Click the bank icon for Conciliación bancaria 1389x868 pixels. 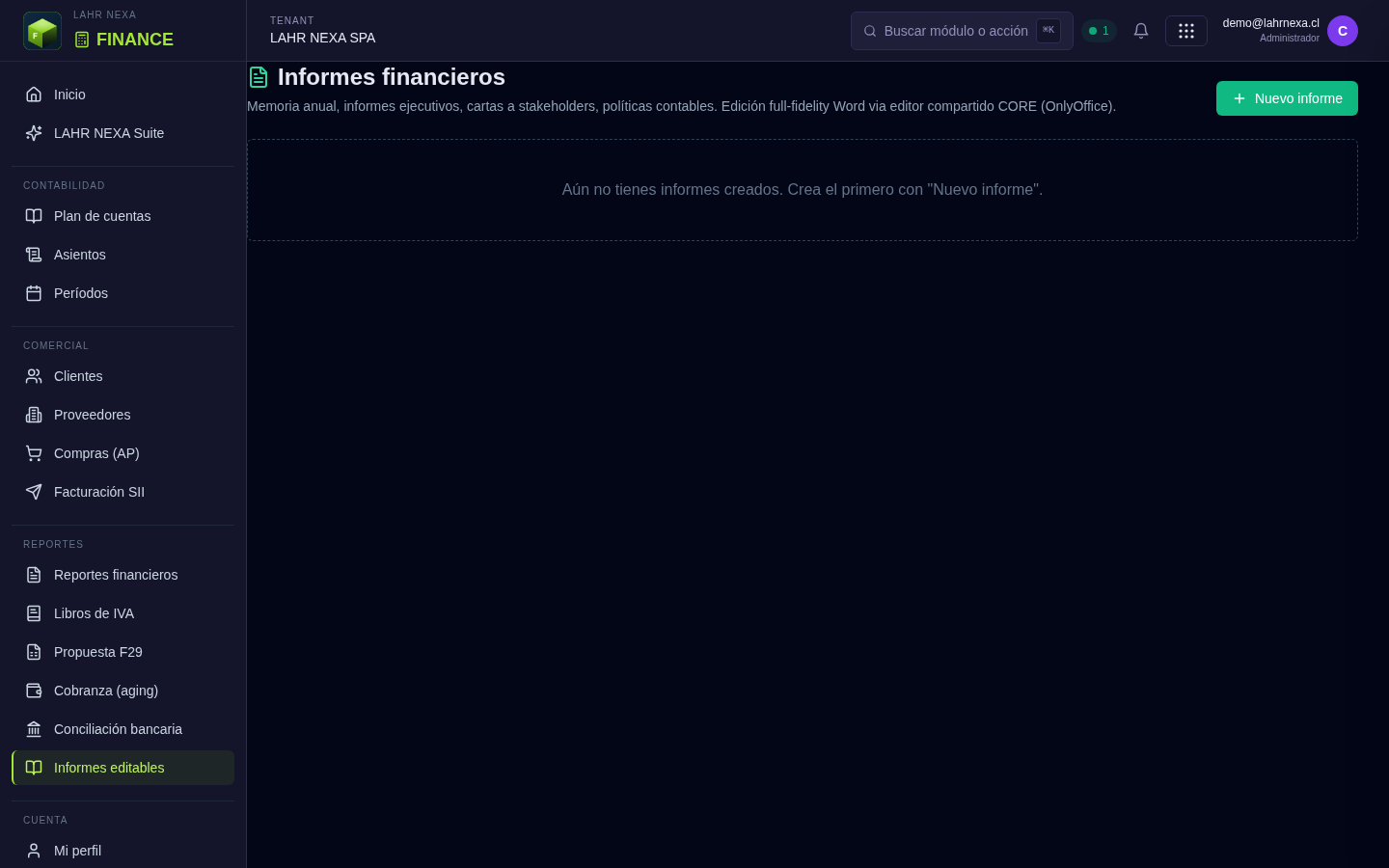tap(34, 729)
